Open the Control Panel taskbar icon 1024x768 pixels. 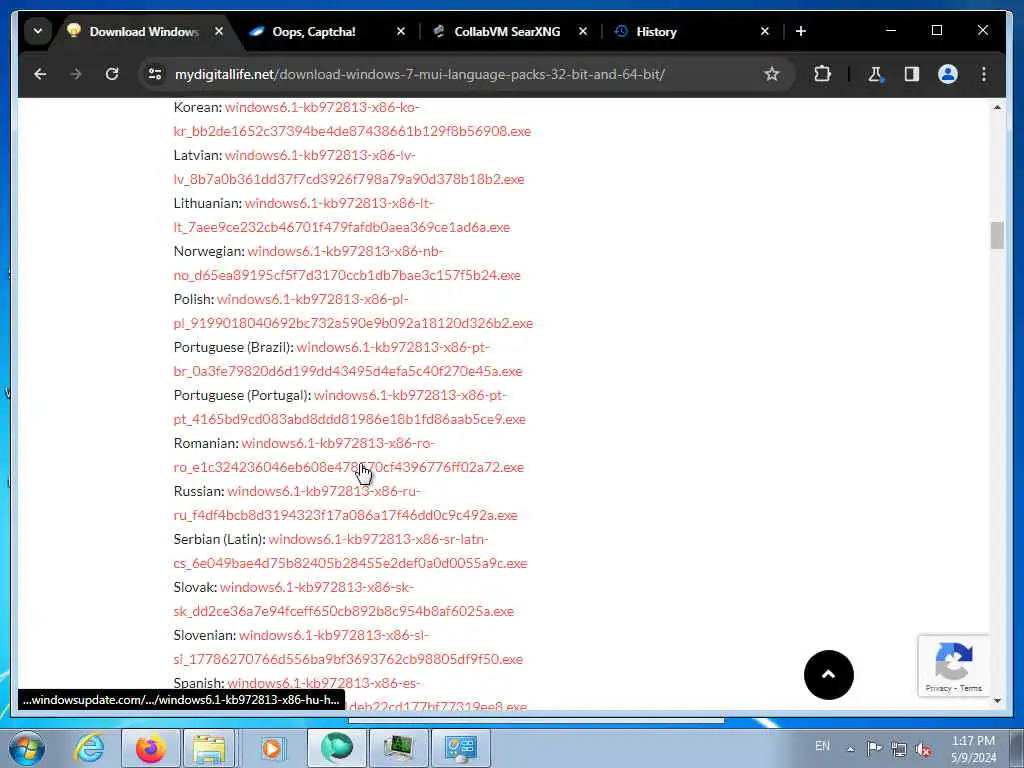click(461, 748)
